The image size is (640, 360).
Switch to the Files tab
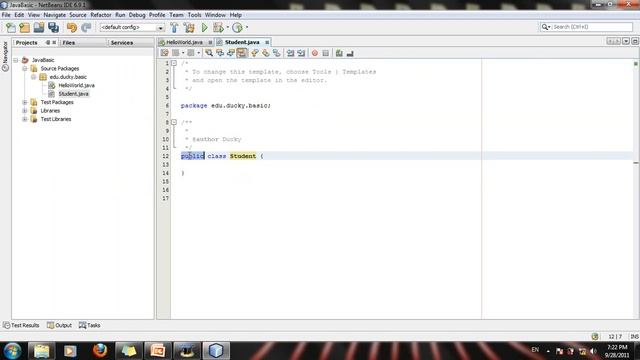[69, 42]
